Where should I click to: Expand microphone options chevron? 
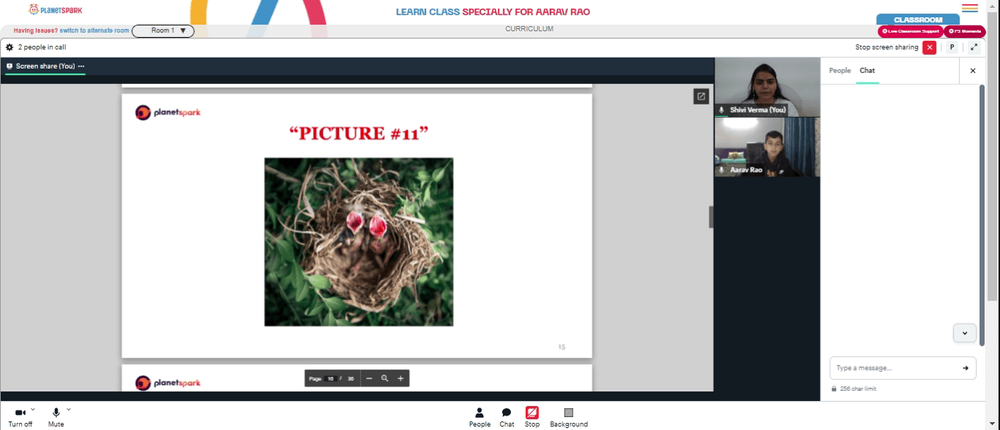(69, 410)
